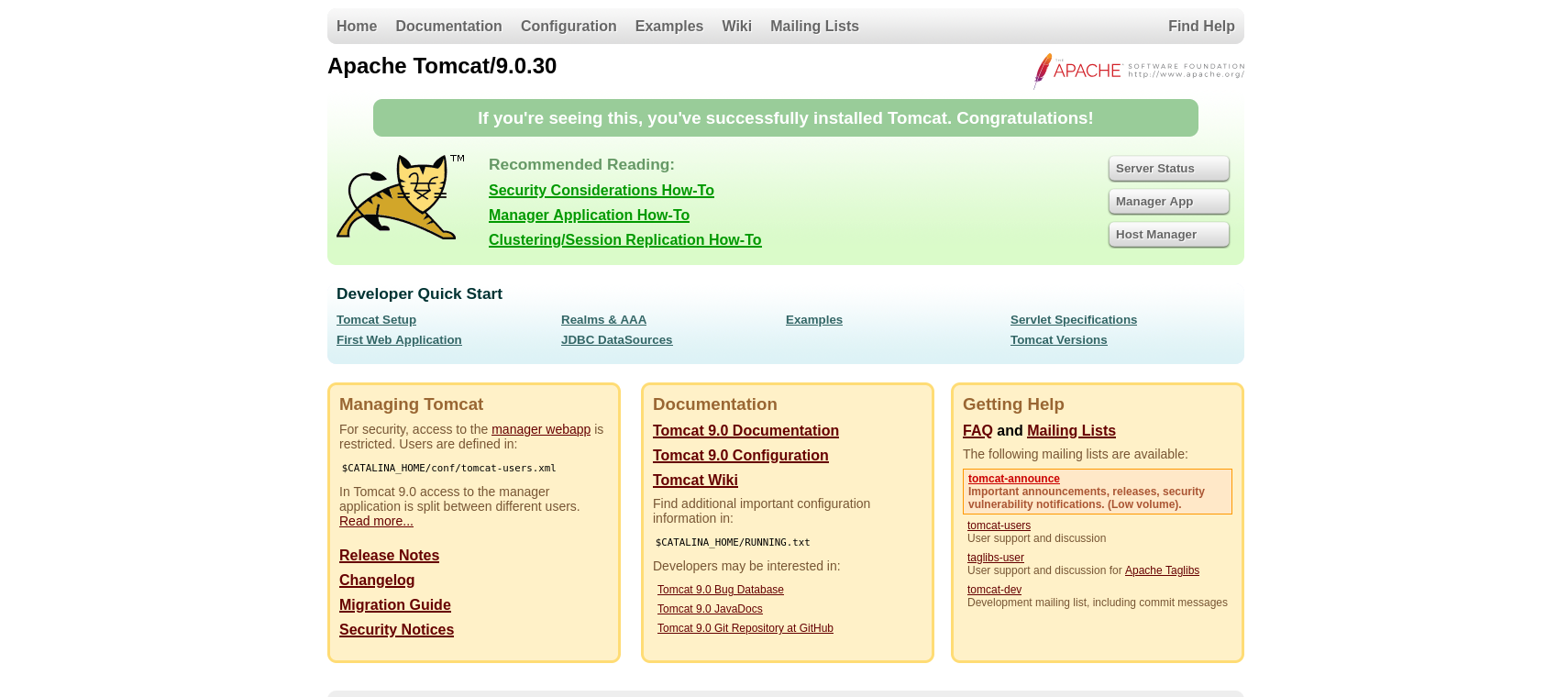Screen dimensions: 1568x697
Task: Visit Wiki from the top navigation
Action: point(736,27)
